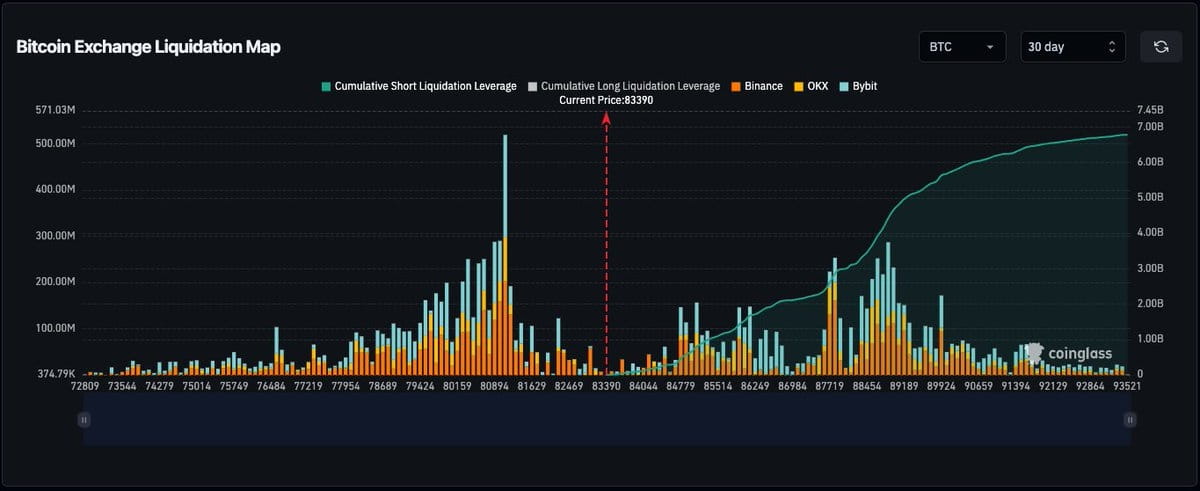Click the 374.79K y-axis label
Viewport: 1200px width, 491px height.
54,374
